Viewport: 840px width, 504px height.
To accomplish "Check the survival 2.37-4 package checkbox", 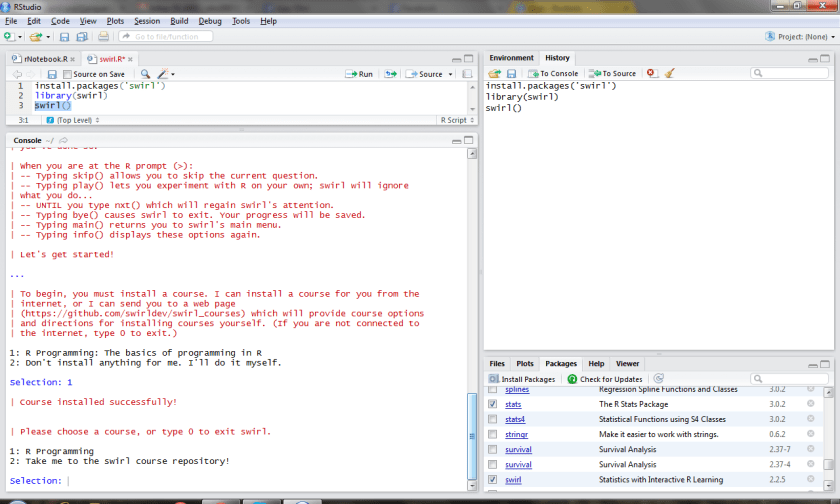I will (493, 464).
